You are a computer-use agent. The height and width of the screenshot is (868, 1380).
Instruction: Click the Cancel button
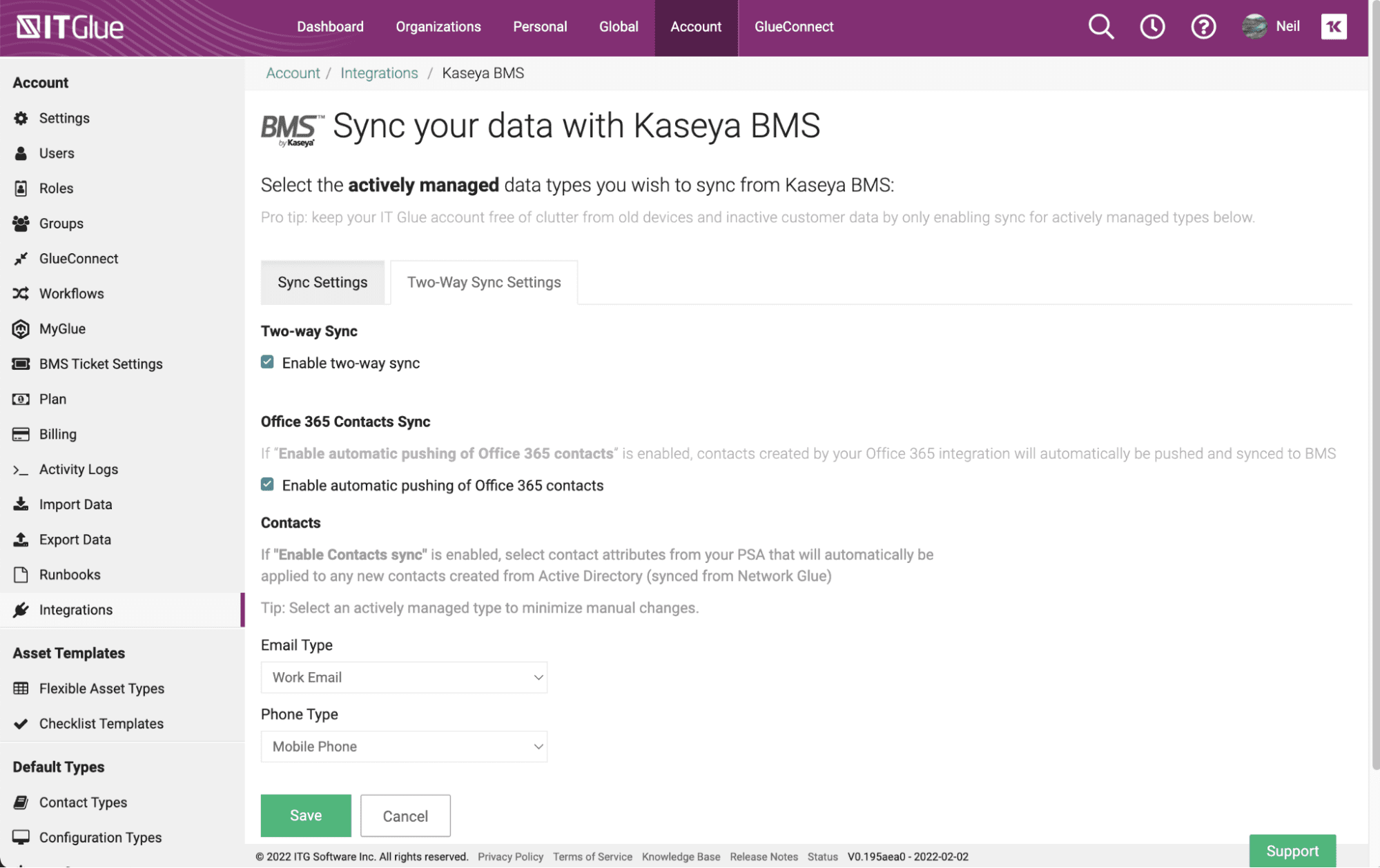point(405,816)
